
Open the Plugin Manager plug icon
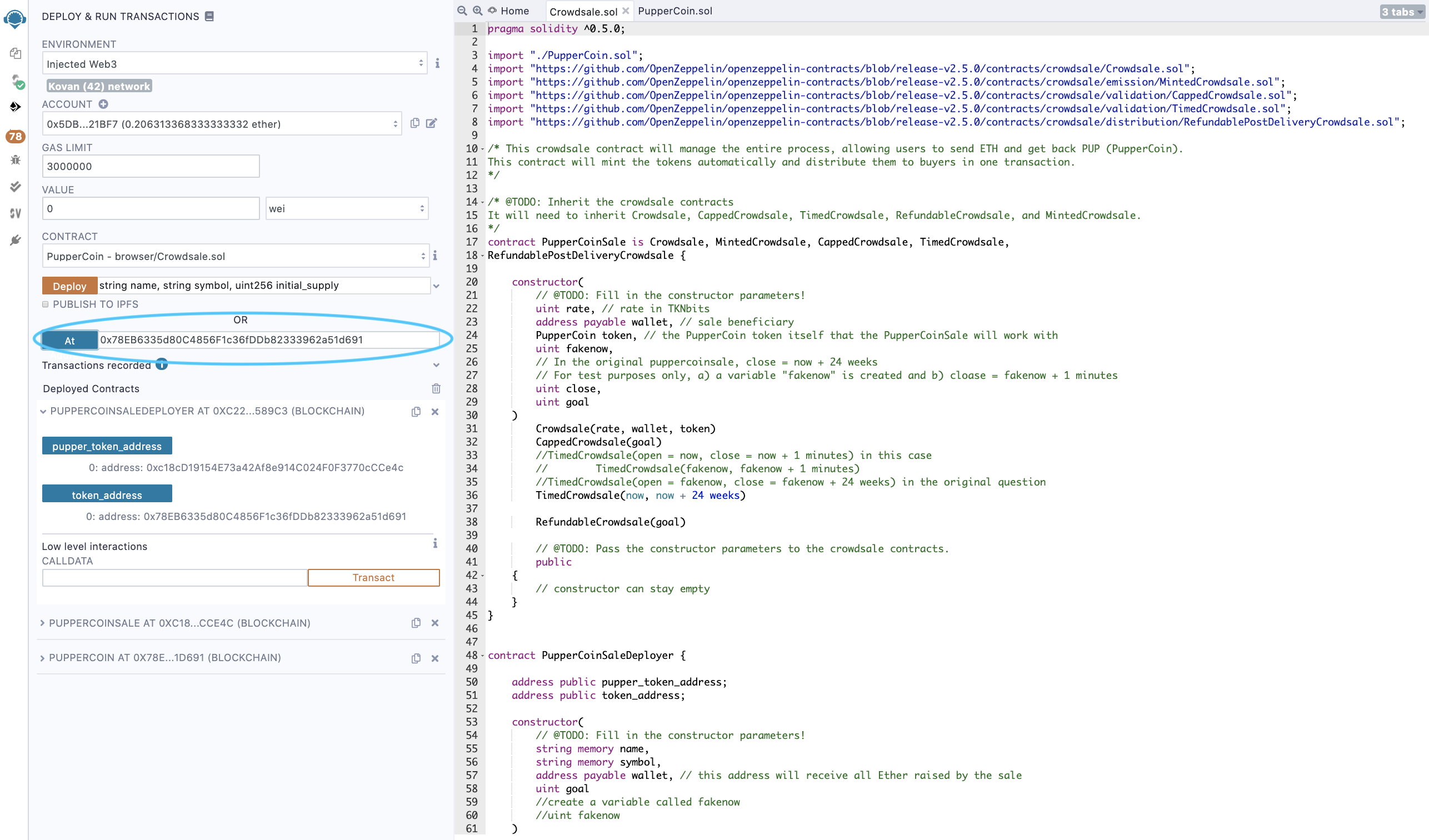click(16, 241)
